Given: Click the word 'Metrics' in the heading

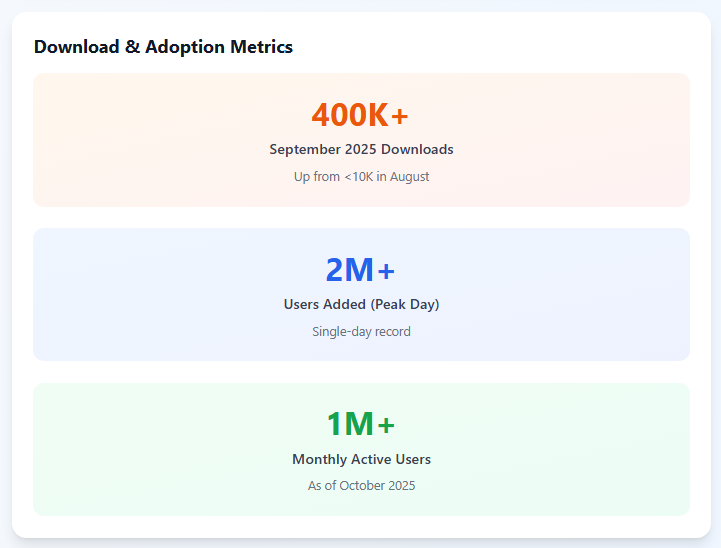Looking at the screenshot, I should coord(259,47).
